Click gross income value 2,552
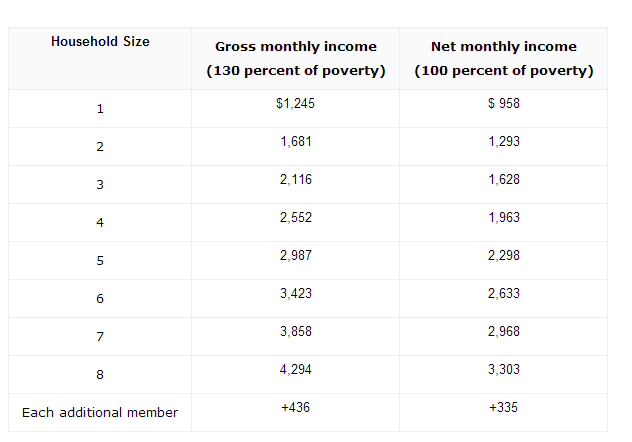Screen dimensions: 632x442 click(296, 218)
